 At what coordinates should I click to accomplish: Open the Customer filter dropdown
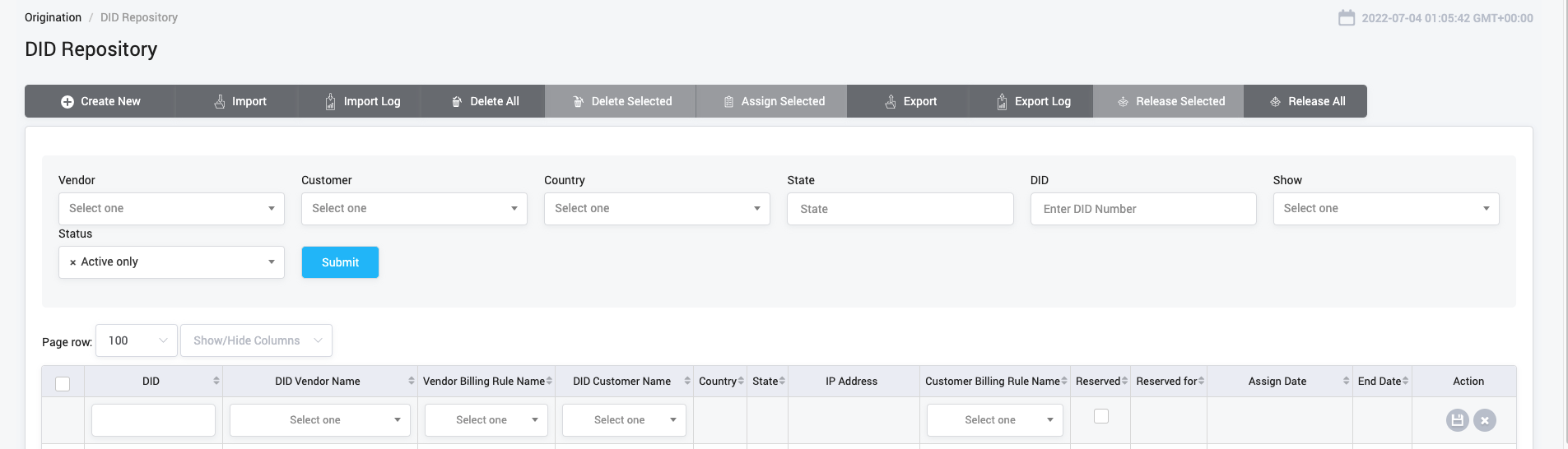[x=414, y=209]
